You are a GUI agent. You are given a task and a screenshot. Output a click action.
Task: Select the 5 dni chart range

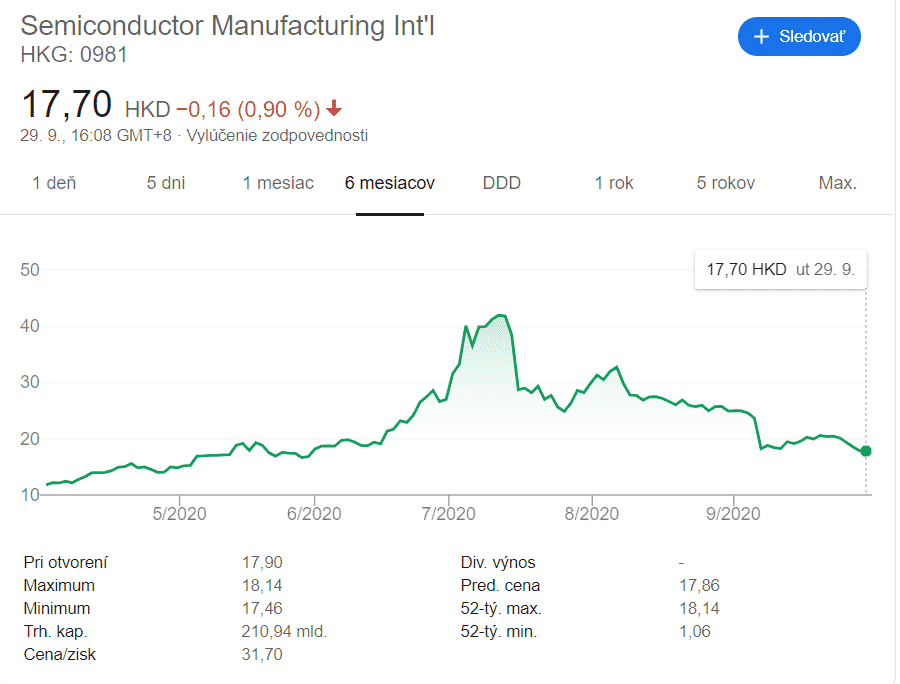tap(166, 183)
